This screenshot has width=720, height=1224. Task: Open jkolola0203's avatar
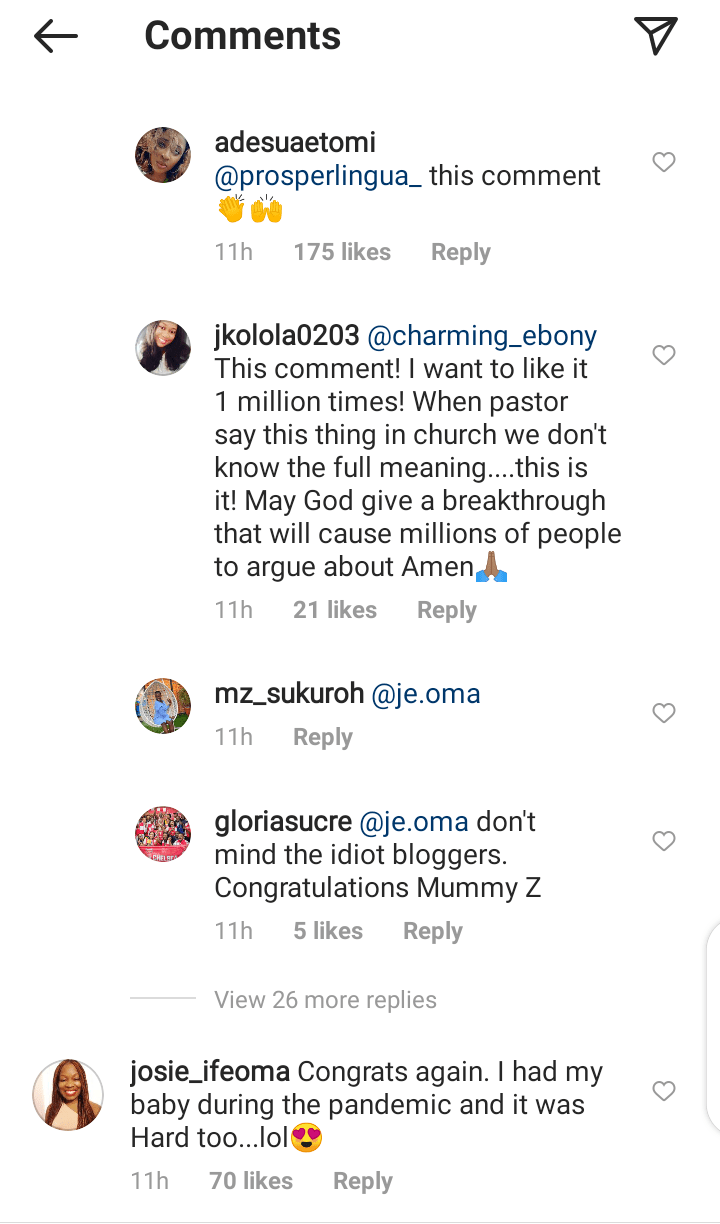163,348
